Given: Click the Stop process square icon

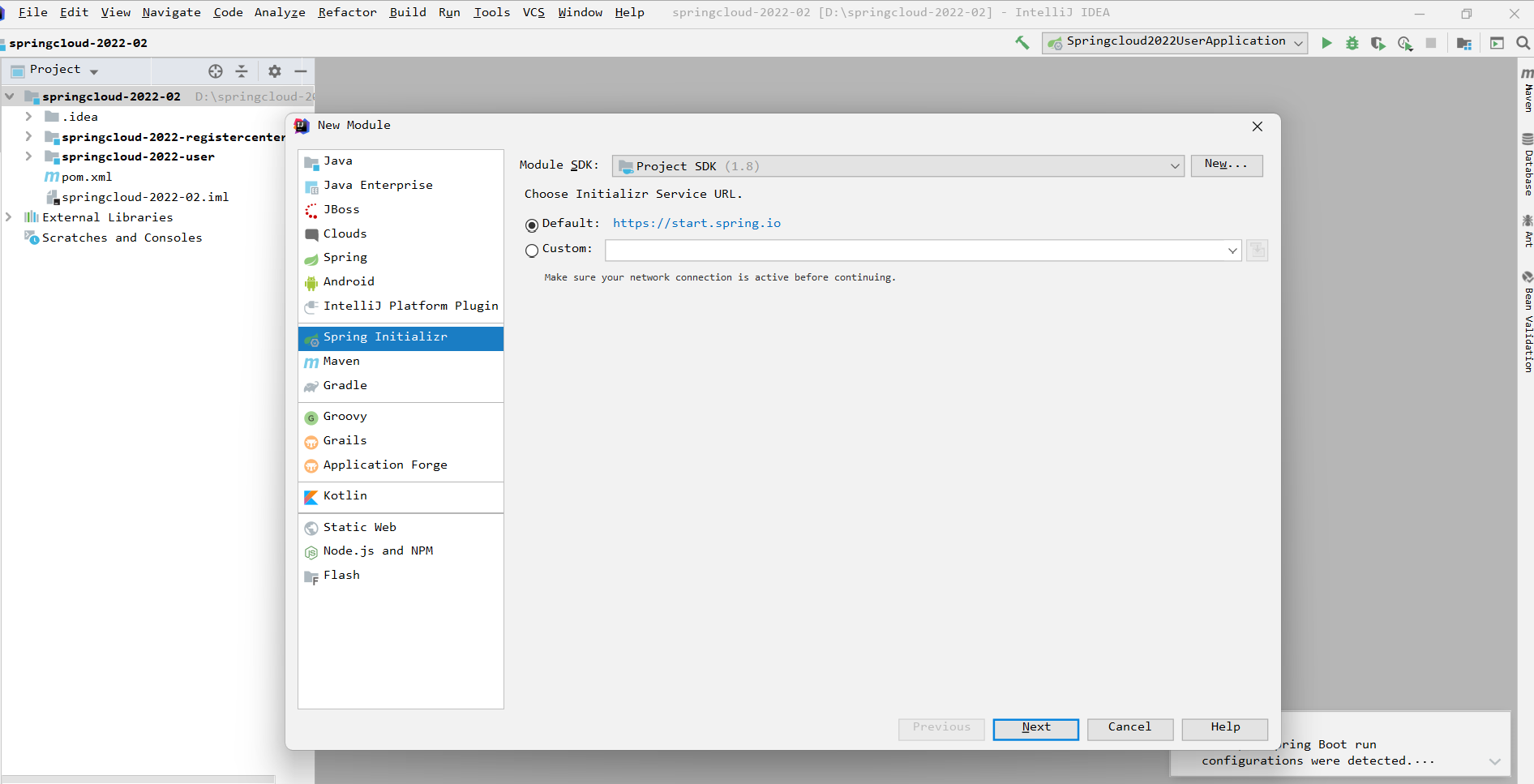Looking at the screenshot, I should [x=1431, y=43].
